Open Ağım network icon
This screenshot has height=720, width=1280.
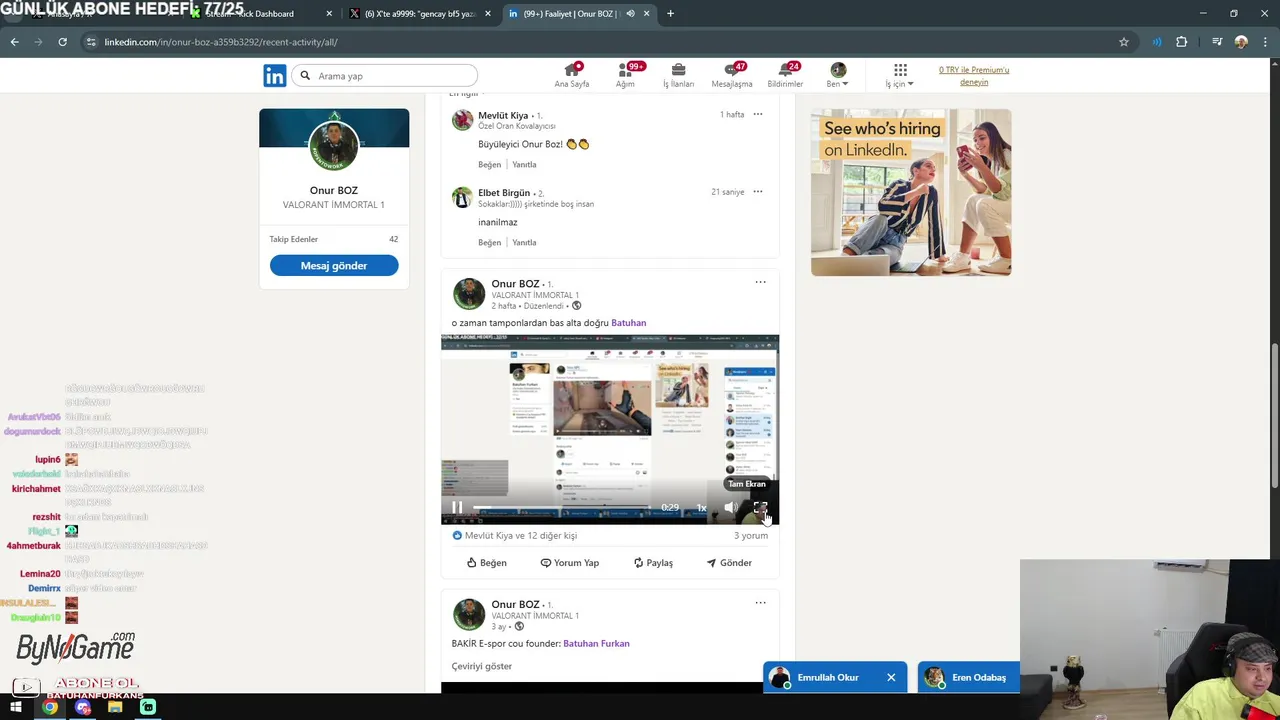coord(626,76)
